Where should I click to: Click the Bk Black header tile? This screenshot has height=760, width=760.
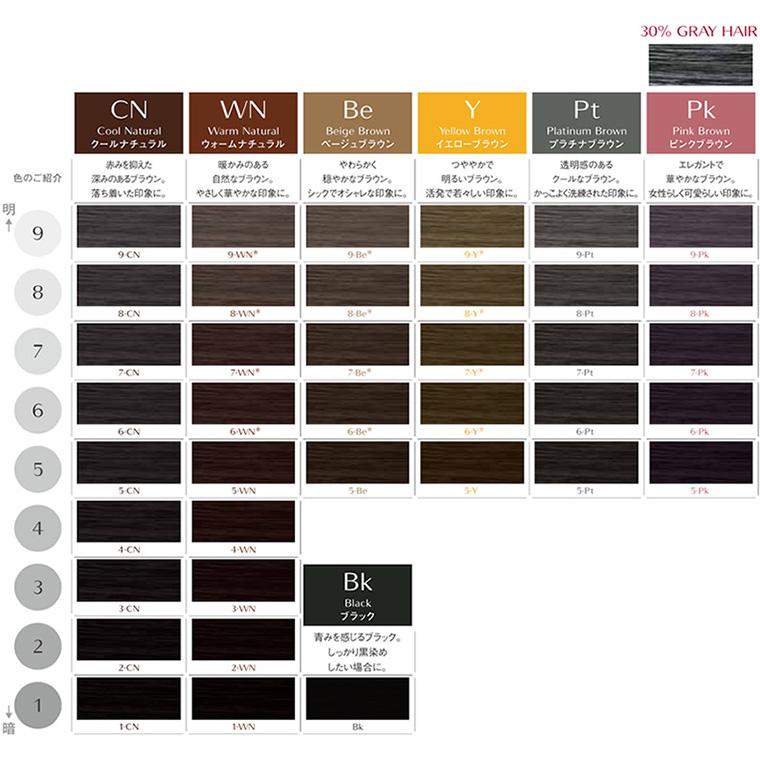tap(357, 595)
